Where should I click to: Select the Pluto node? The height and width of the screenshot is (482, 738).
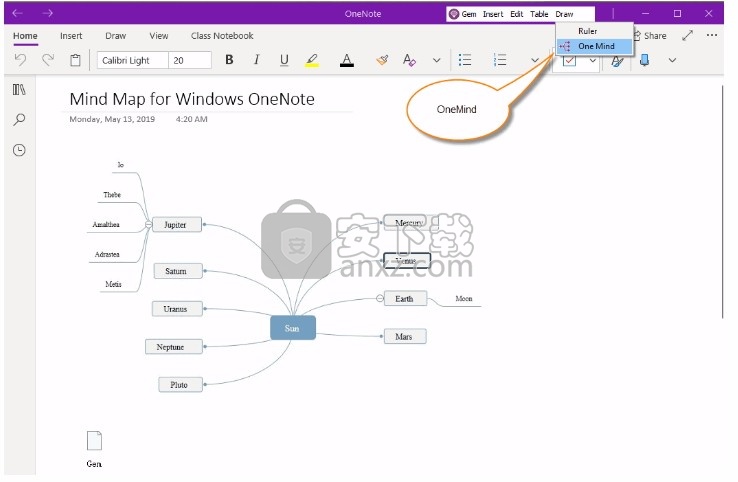point(180,385)
